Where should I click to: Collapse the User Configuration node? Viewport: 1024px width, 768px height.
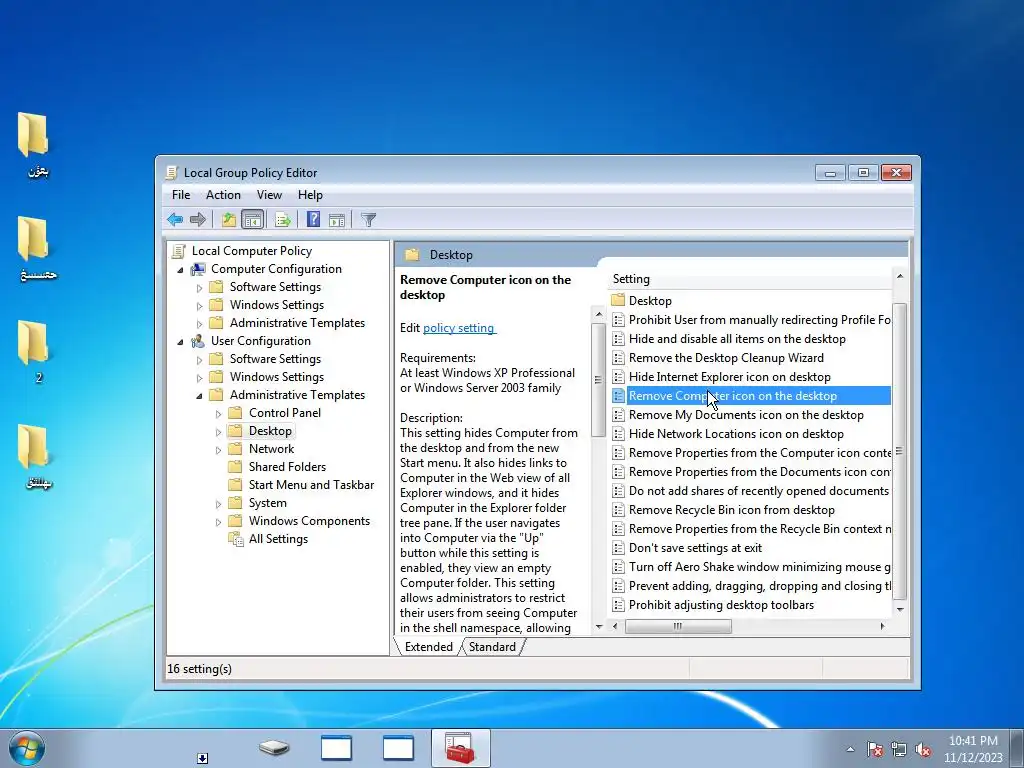(180, 341)
